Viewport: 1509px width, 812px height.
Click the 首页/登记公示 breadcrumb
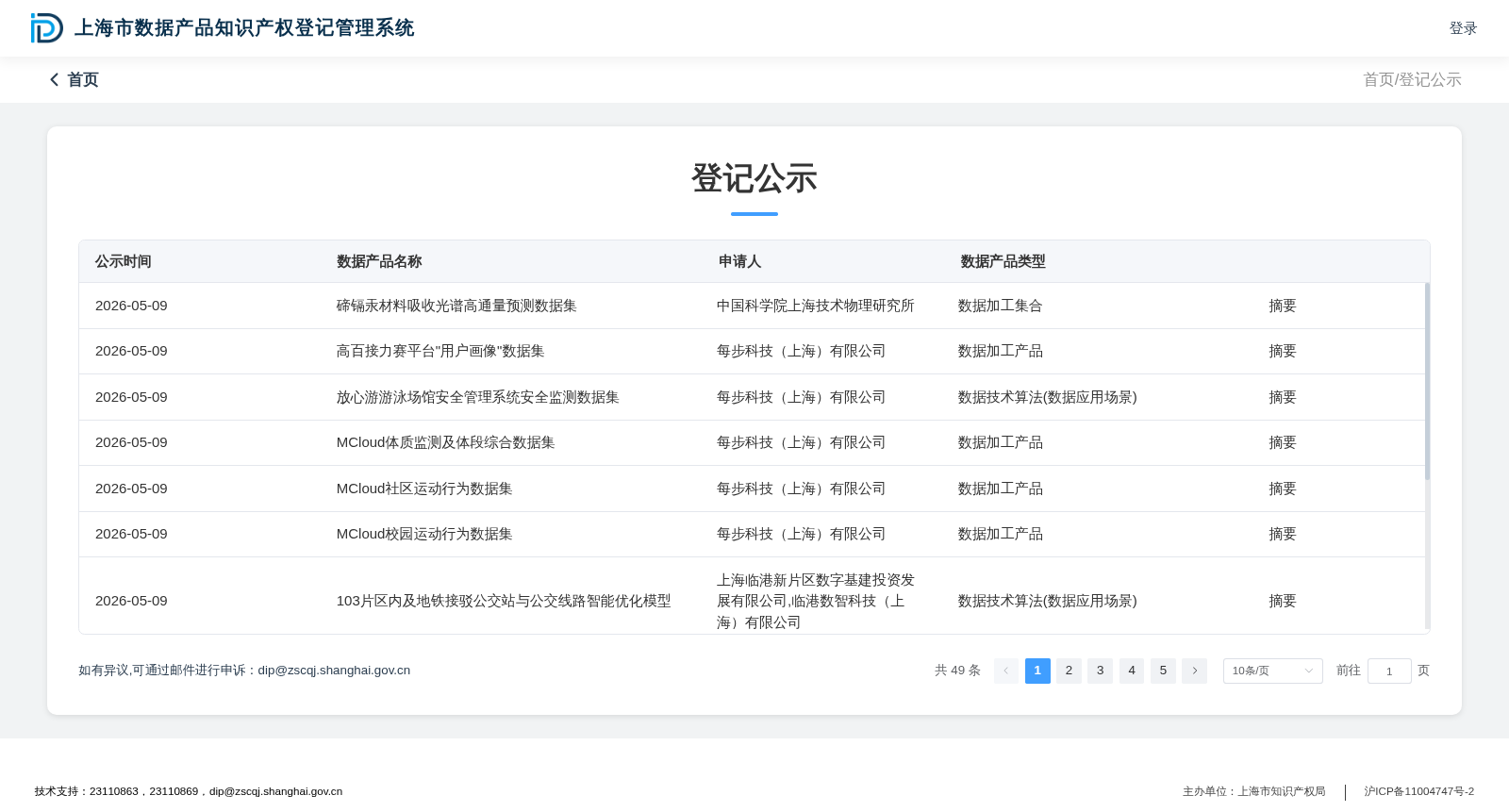pyautogui.click(x=1412, y=80)
